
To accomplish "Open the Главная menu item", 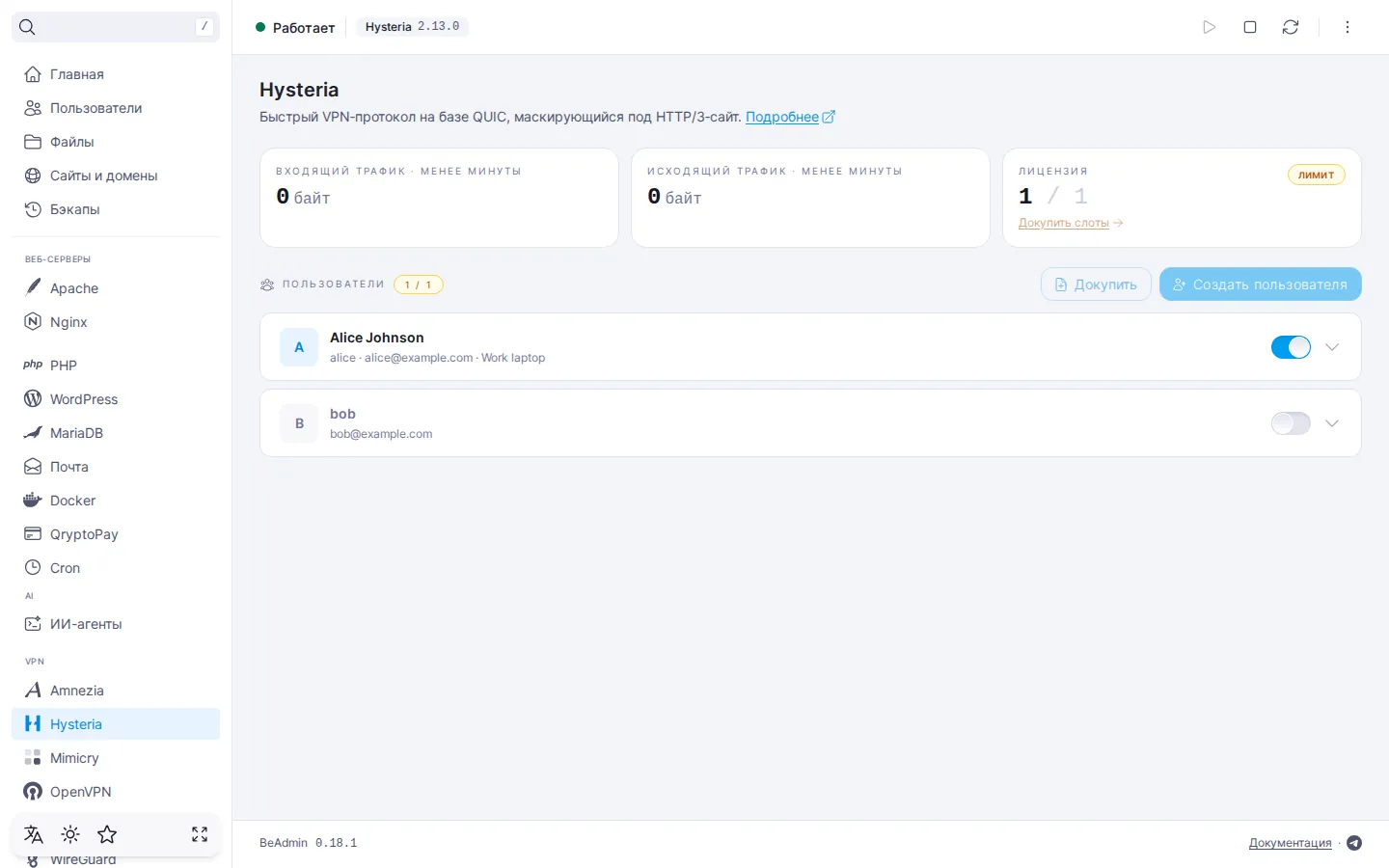I will (x=116, y=74).
